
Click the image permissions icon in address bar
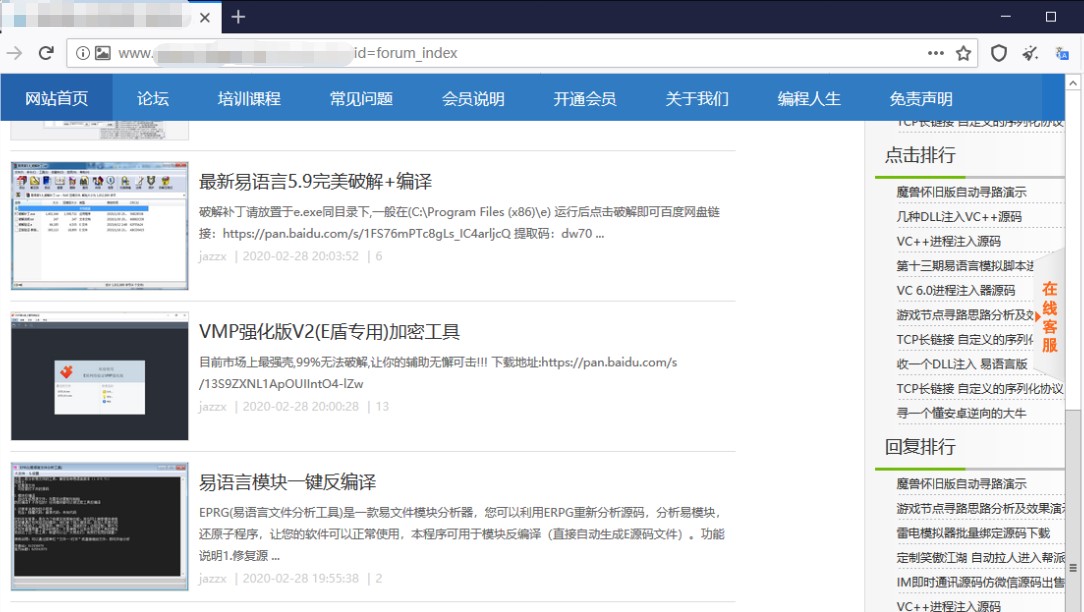[x=102, y=53]
